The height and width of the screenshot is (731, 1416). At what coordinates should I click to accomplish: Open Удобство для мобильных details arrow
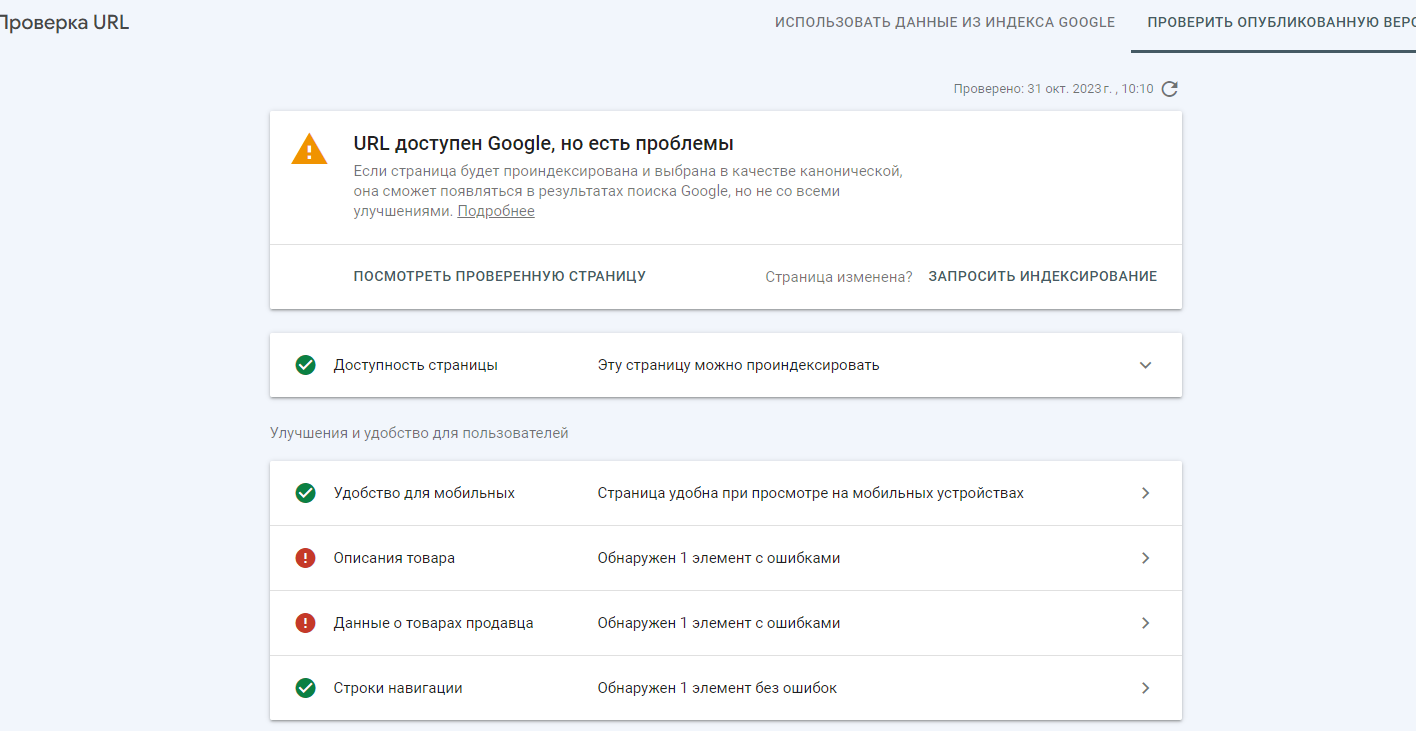[1146, 493]
